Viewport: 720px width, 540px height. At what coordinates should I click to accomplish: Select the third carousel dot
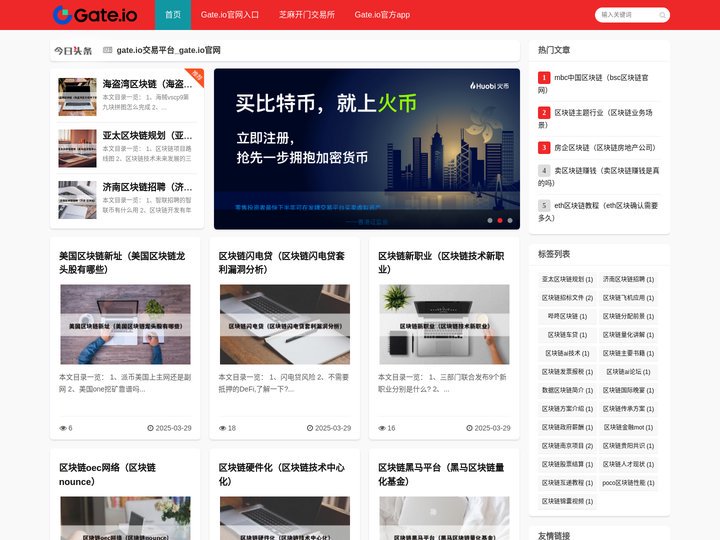[510, 220]
